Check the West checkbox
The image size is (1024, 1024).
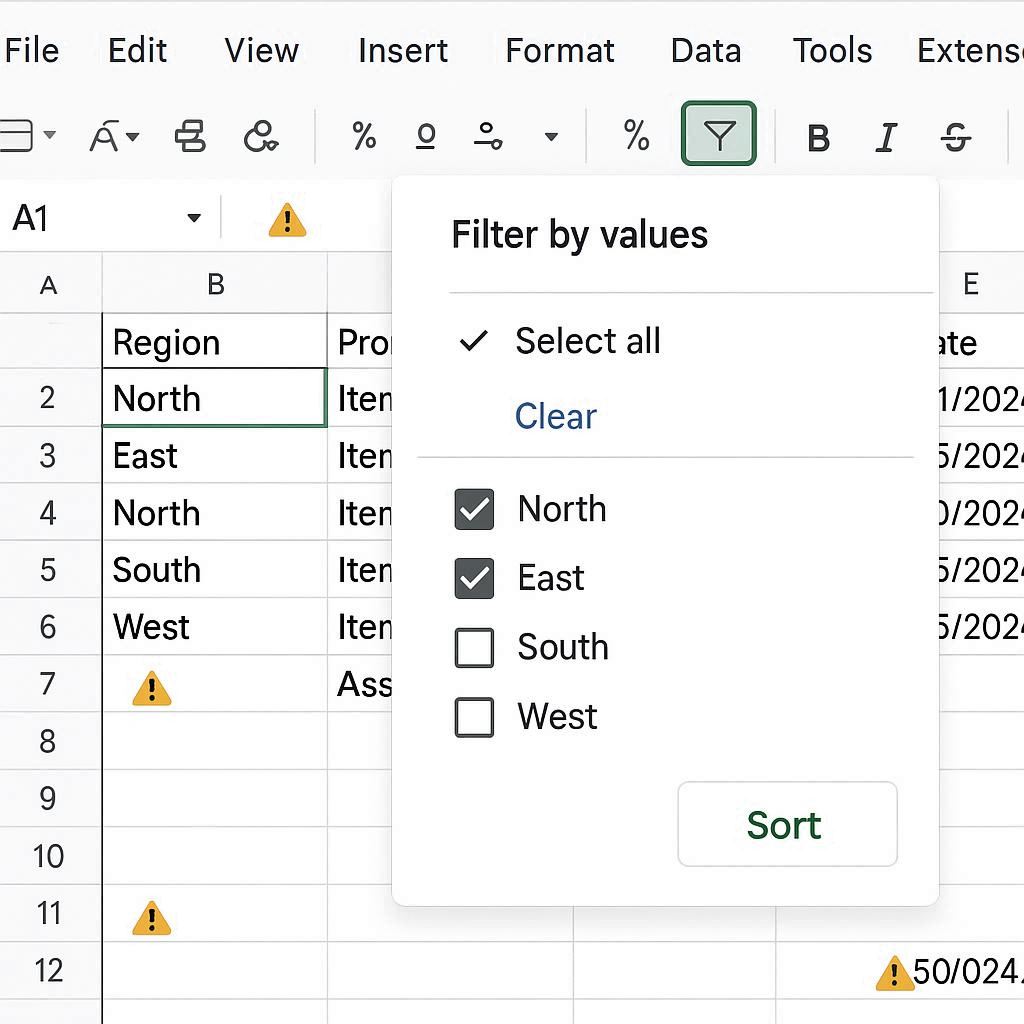tap(474, 717)
